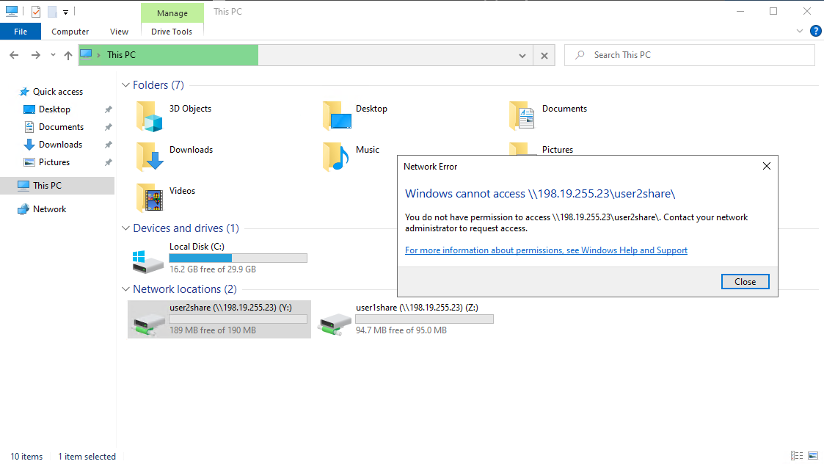Switch to the Computer ribbon tab
This screenshot has height=464, width=824.
70,32
